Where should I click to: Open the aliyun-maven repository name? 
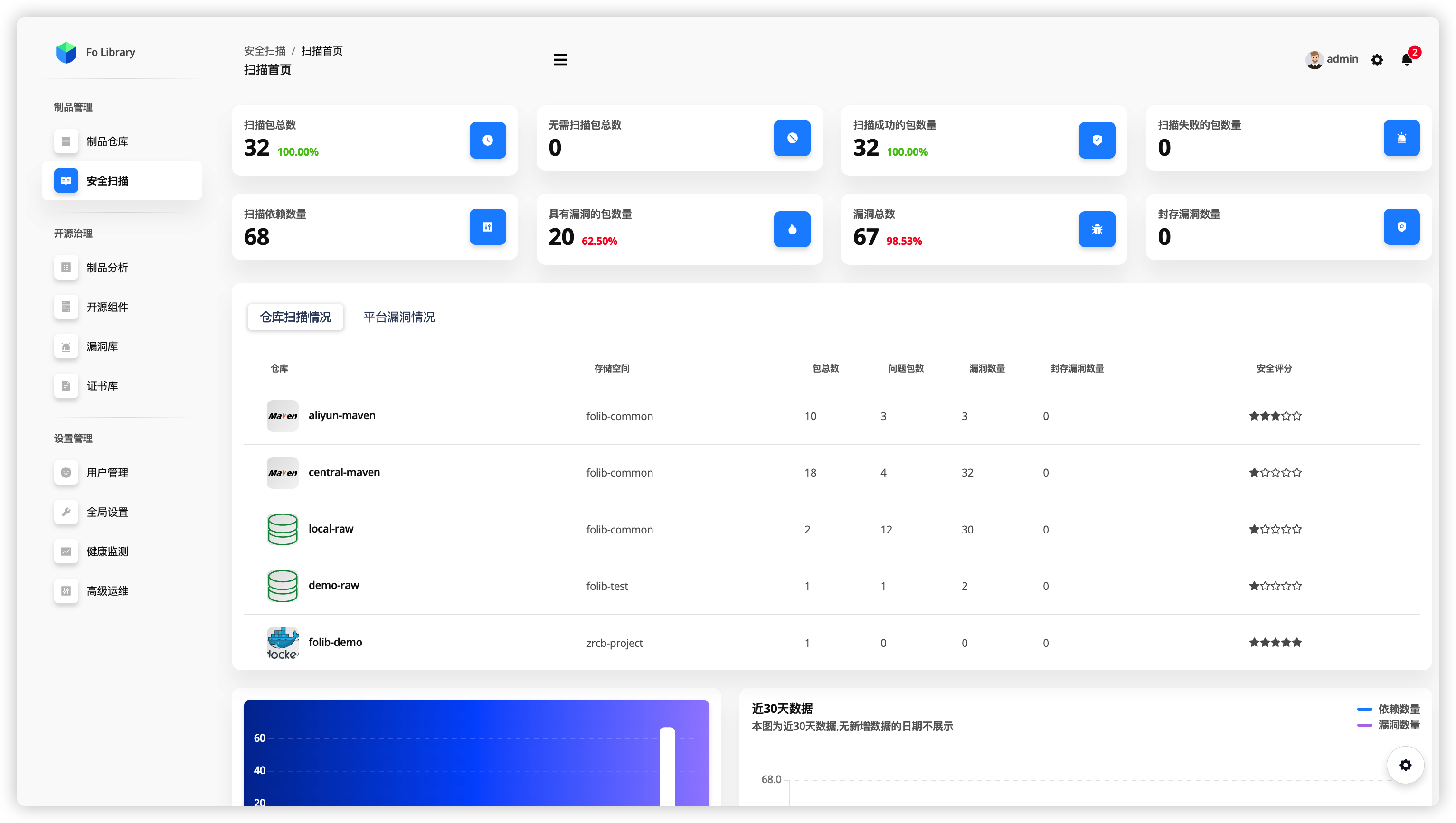(x=341, y=415)
